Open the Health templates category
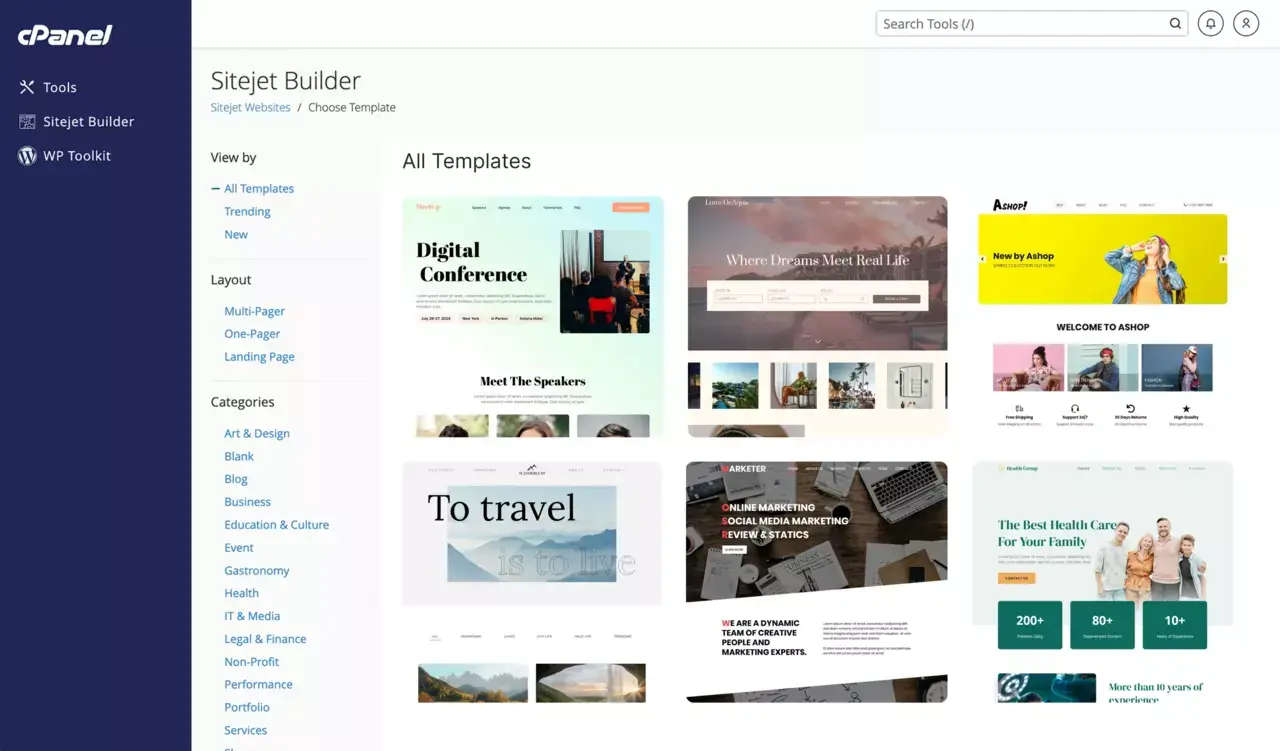This screenshot has width=1280, height=751. click(241, 592)
